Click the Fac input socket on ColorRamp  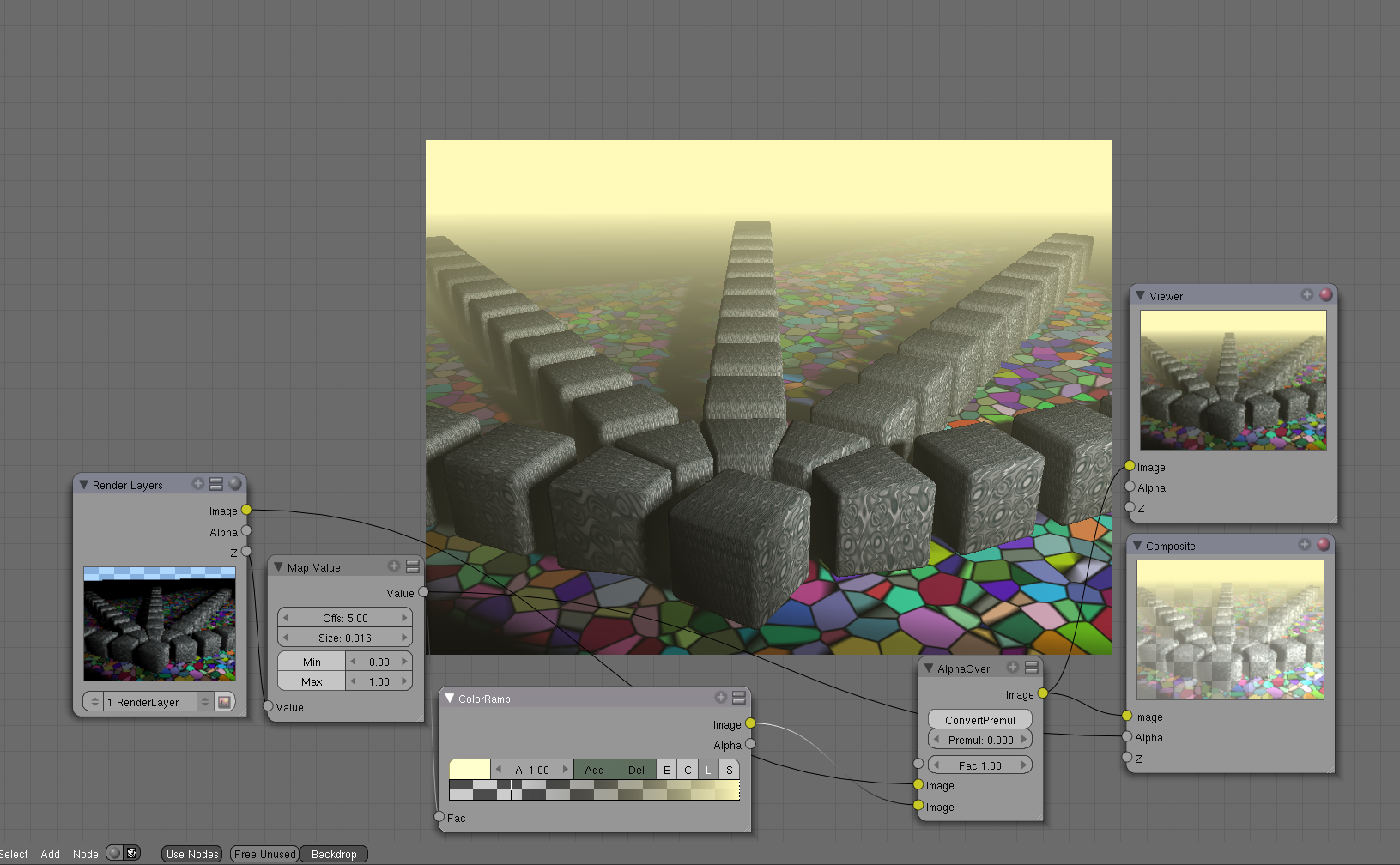click(439, 817)
